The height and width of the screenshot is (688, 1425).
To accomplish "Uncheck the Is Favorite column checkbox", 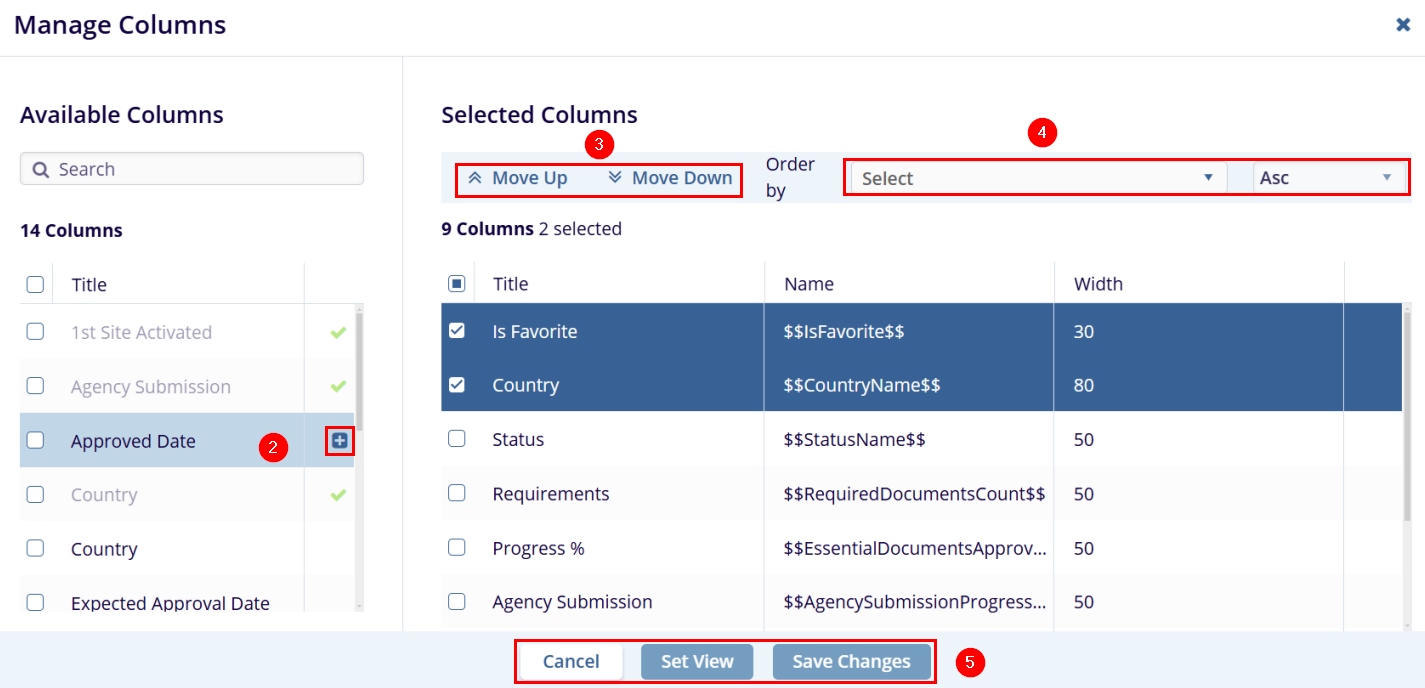I will (457, 331).
